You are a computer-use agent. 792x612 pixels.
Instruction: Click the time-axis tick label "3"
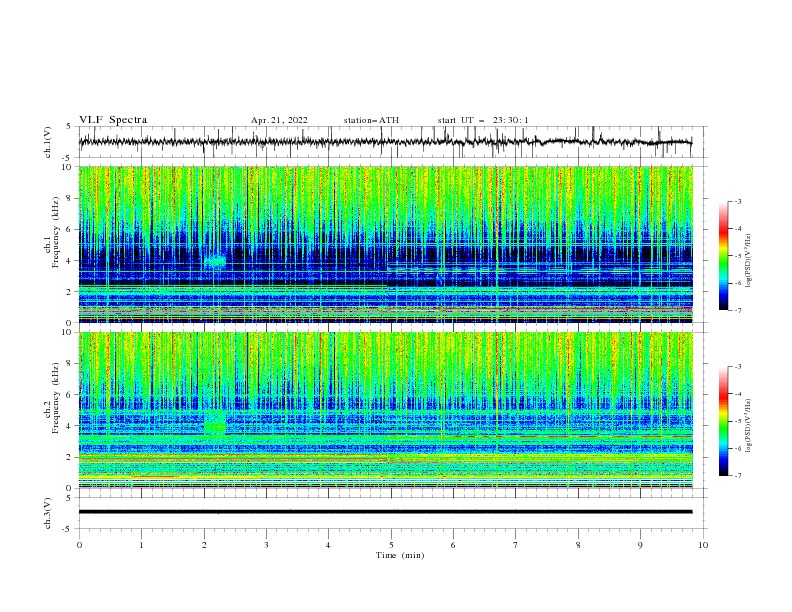[x=266, y=545]
